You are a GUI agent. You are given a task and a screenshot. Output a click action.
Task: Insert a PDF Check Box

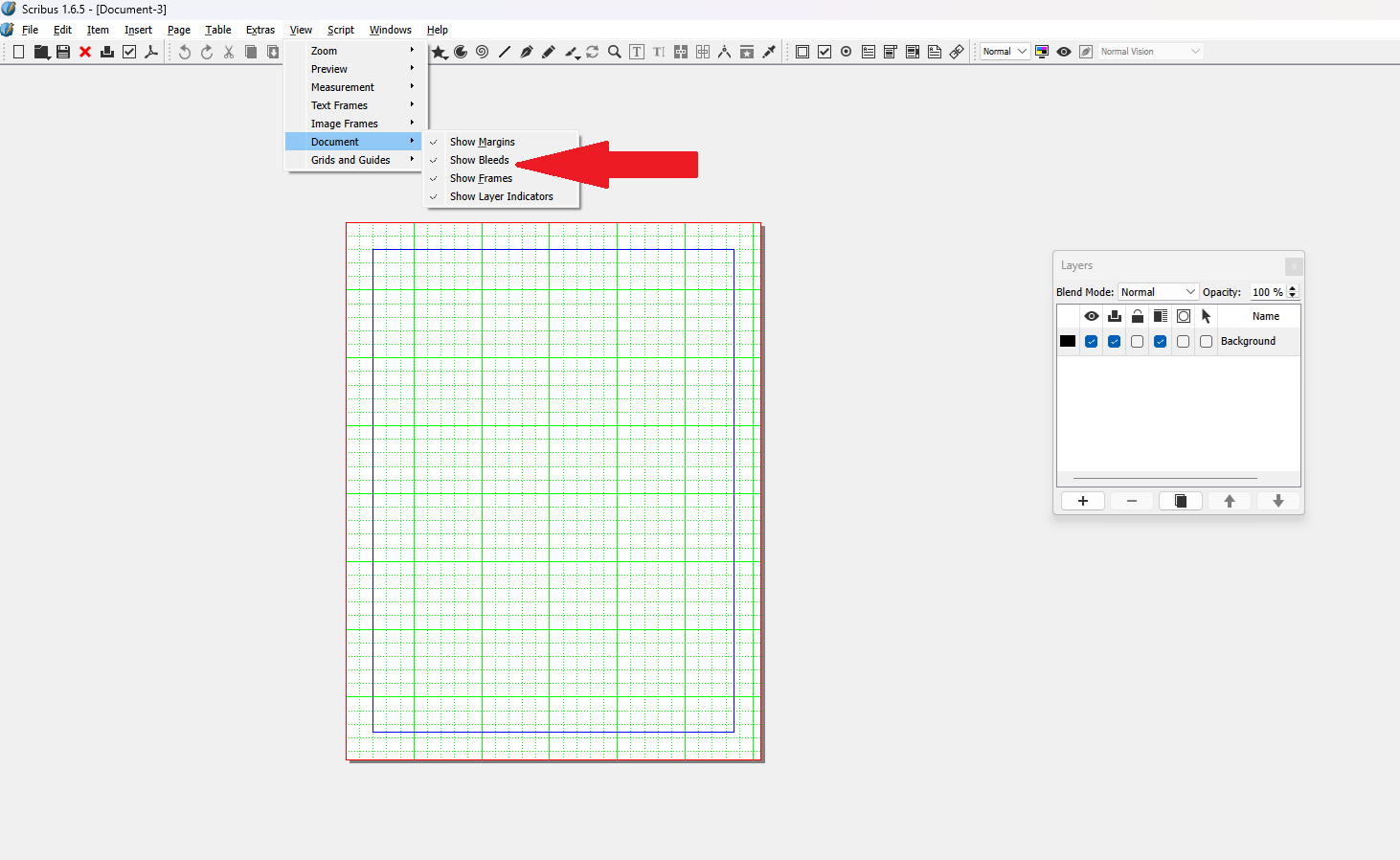click(824, 52)
